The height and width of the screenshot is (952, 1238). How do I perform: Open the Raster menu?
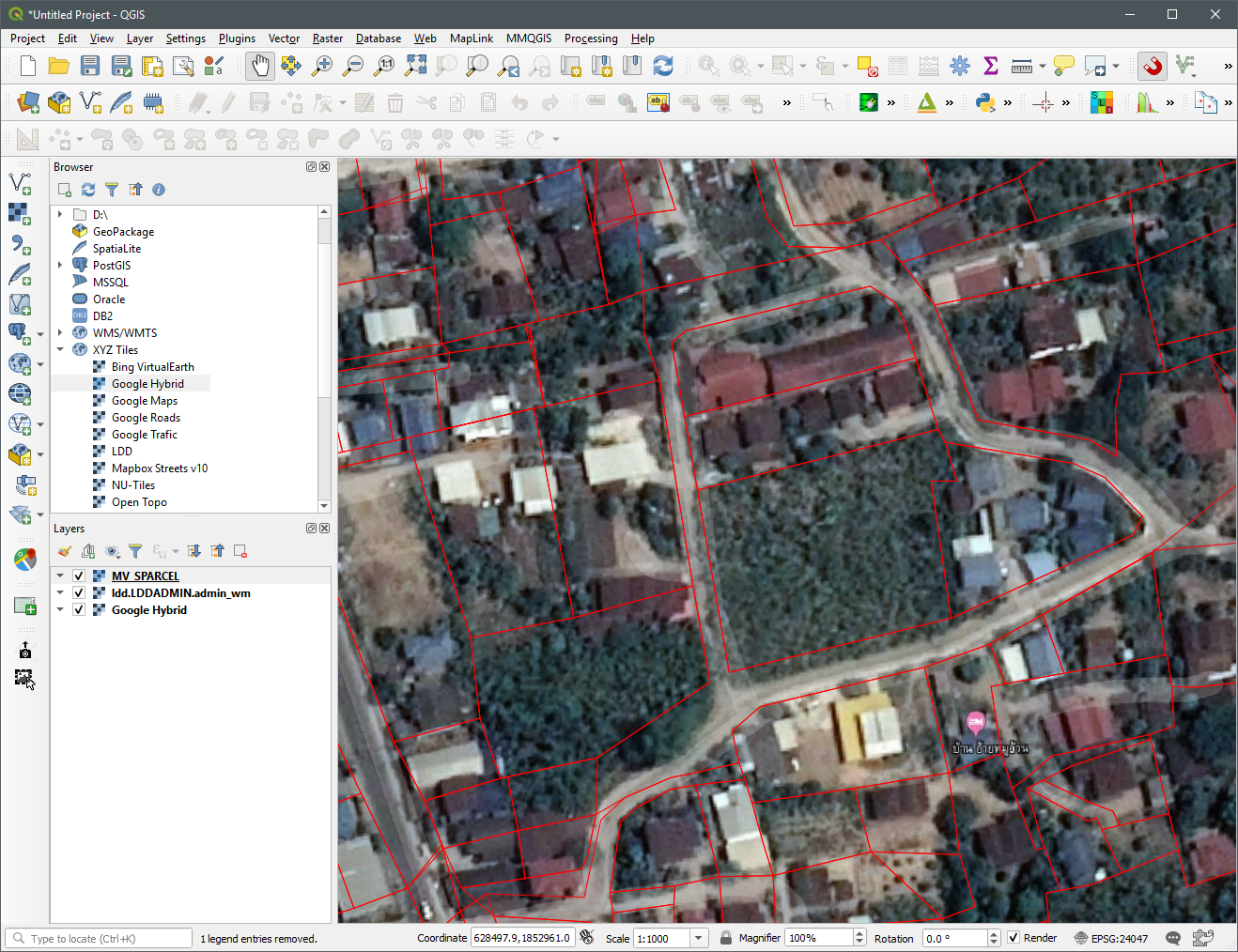327,38
